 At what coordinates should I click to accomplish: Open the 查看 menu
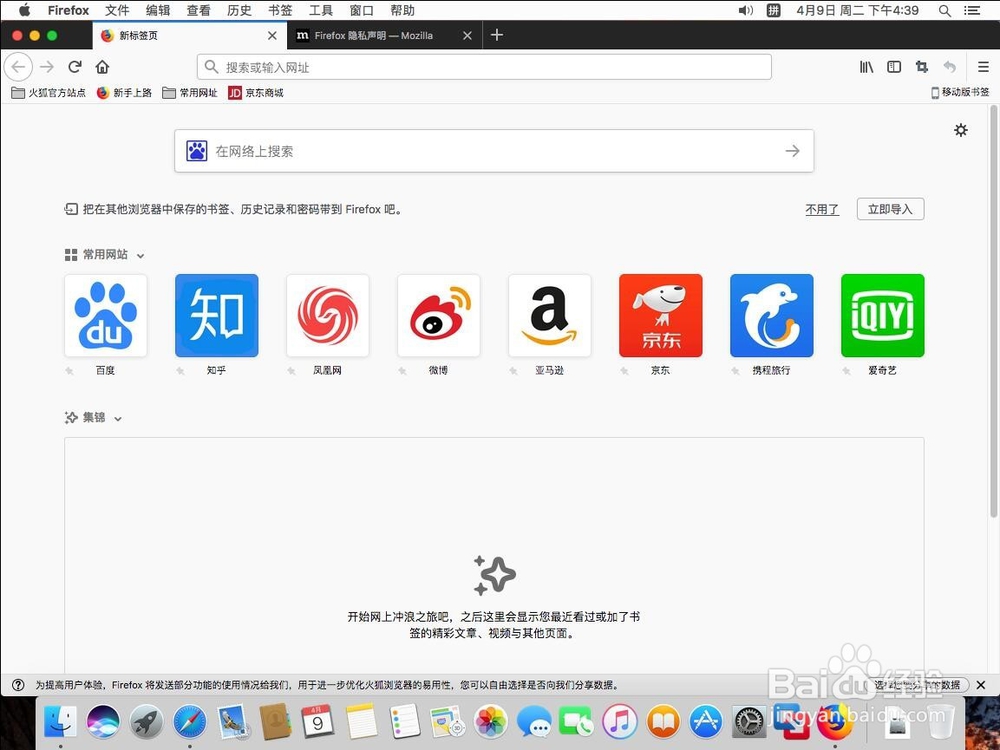(198, 10)
